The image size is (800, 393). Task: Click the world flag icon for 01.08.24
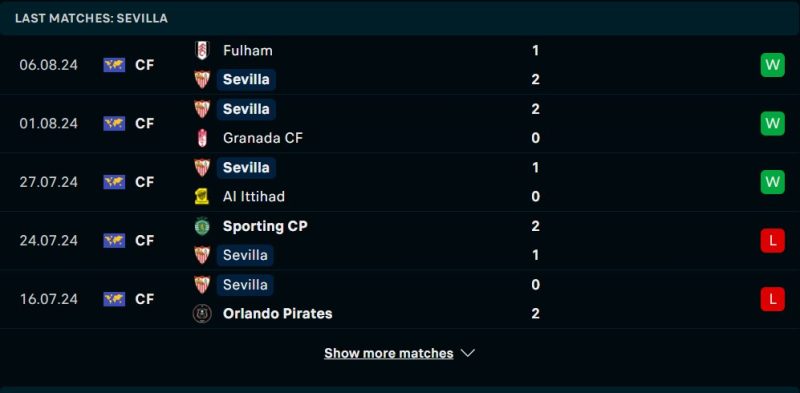tap(114, 124)
